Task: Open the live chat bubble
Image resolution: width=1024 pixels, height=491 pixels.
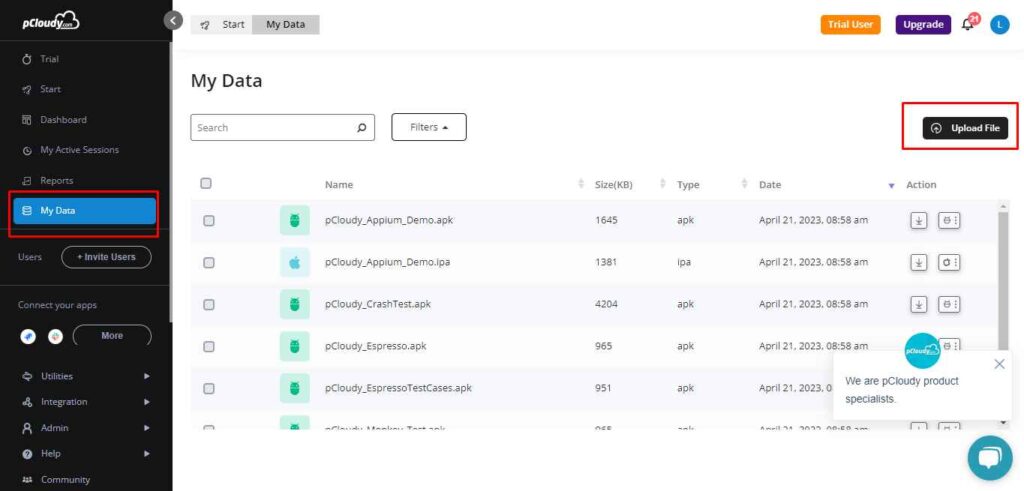Action: [990, 458]
